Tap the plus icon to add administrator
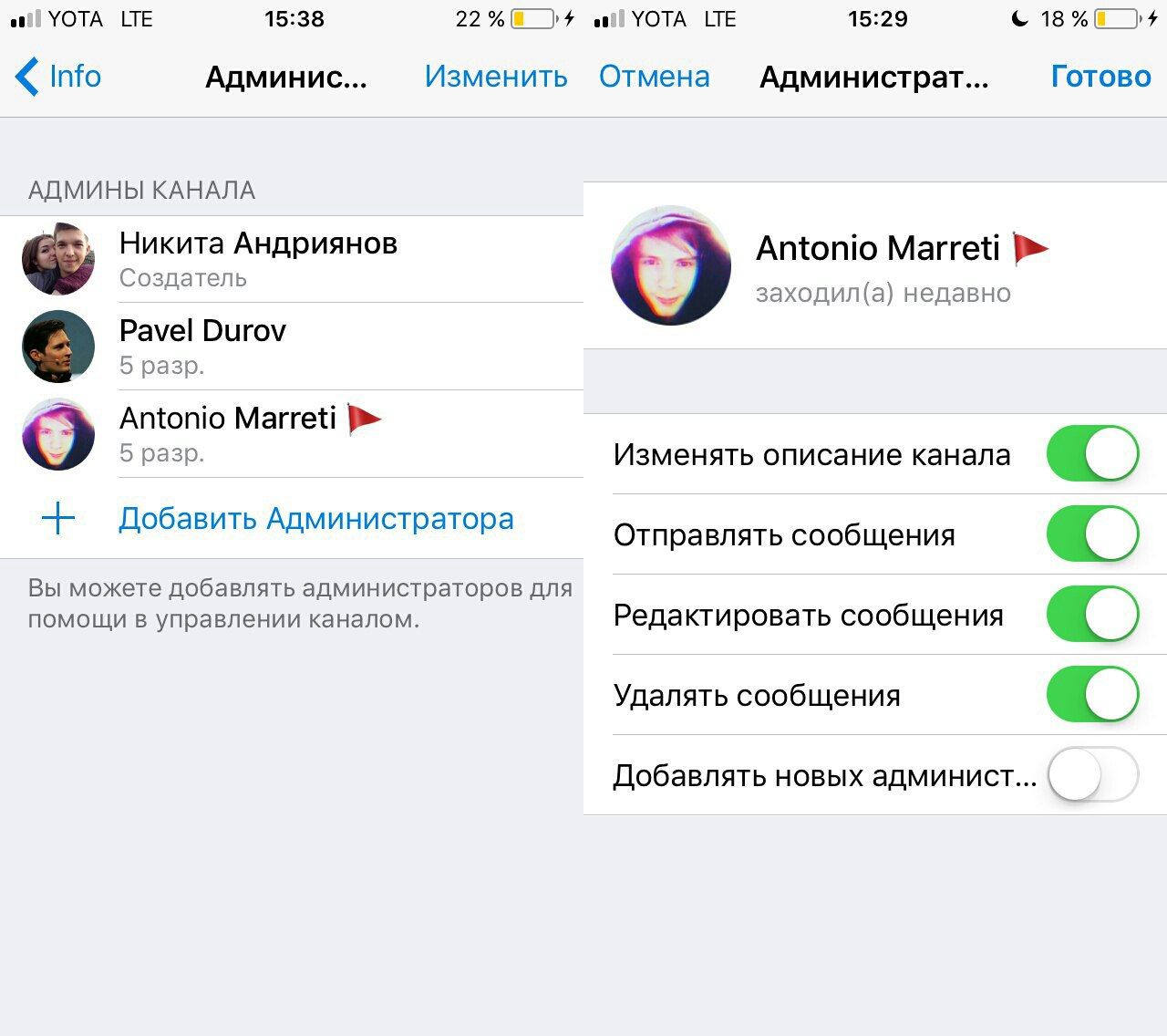The height and width of the screenshot is (1036, 1167). click(58, 518)
